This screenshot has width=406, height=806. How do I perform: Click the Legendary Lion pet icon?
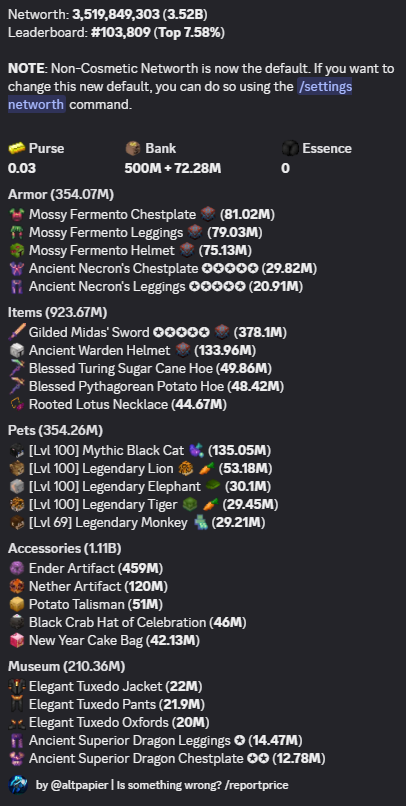click(x=16, y=469)
